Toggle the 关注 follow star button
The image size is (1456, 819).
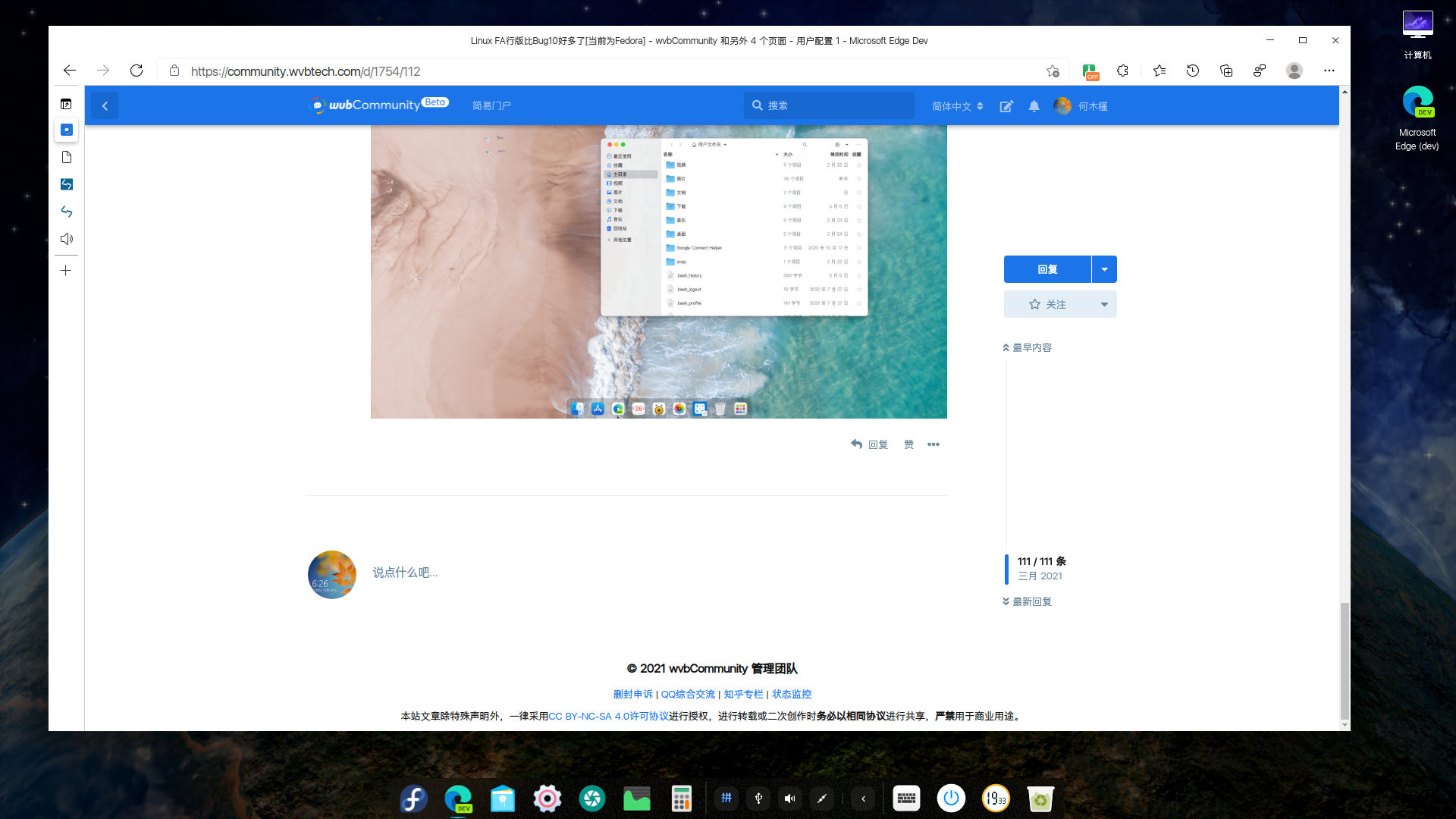pyautogui.click(x=1047, y=304)
